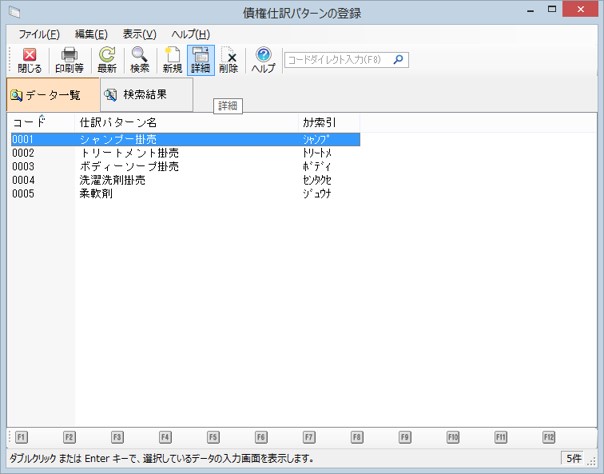Click the F7 function key button

click(309, 437)
